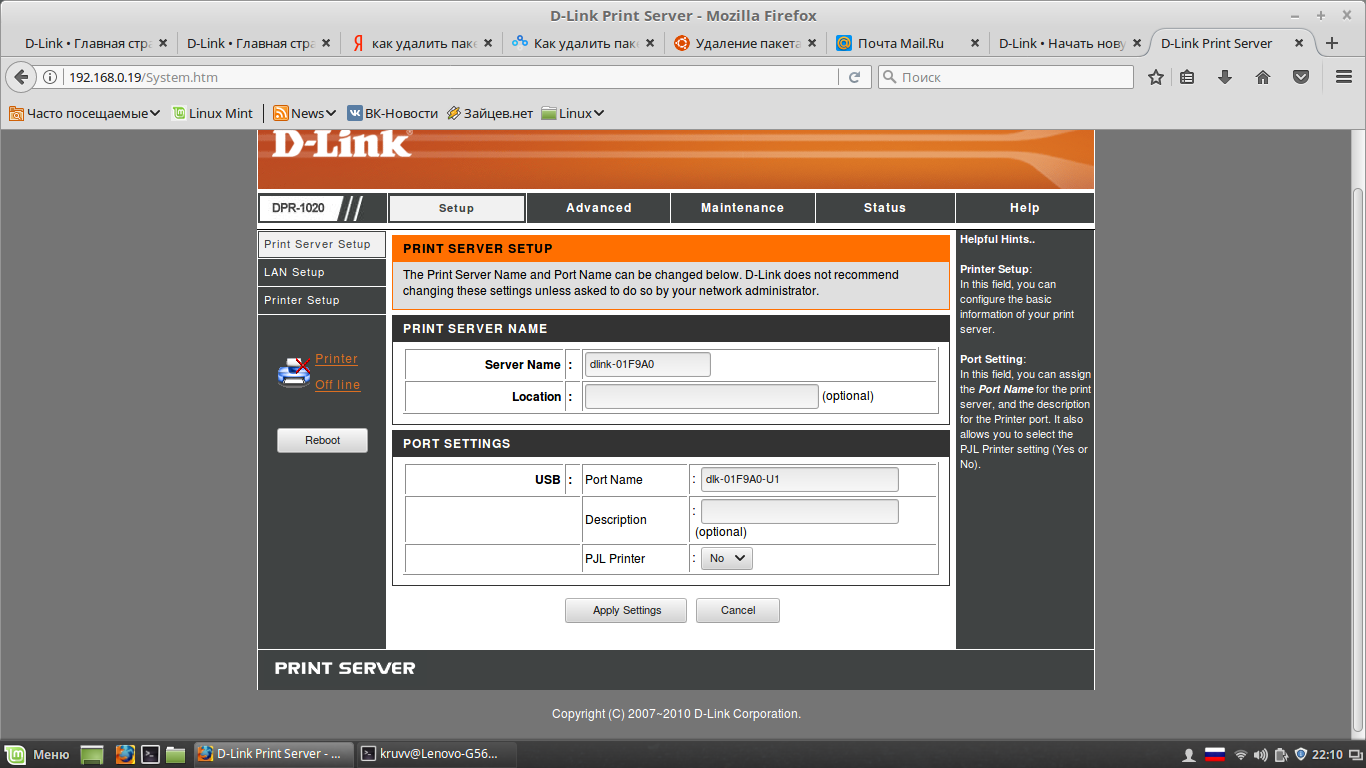
Task: Open Printer Setup in the sidebar
Action: click(x=321, y=300)
